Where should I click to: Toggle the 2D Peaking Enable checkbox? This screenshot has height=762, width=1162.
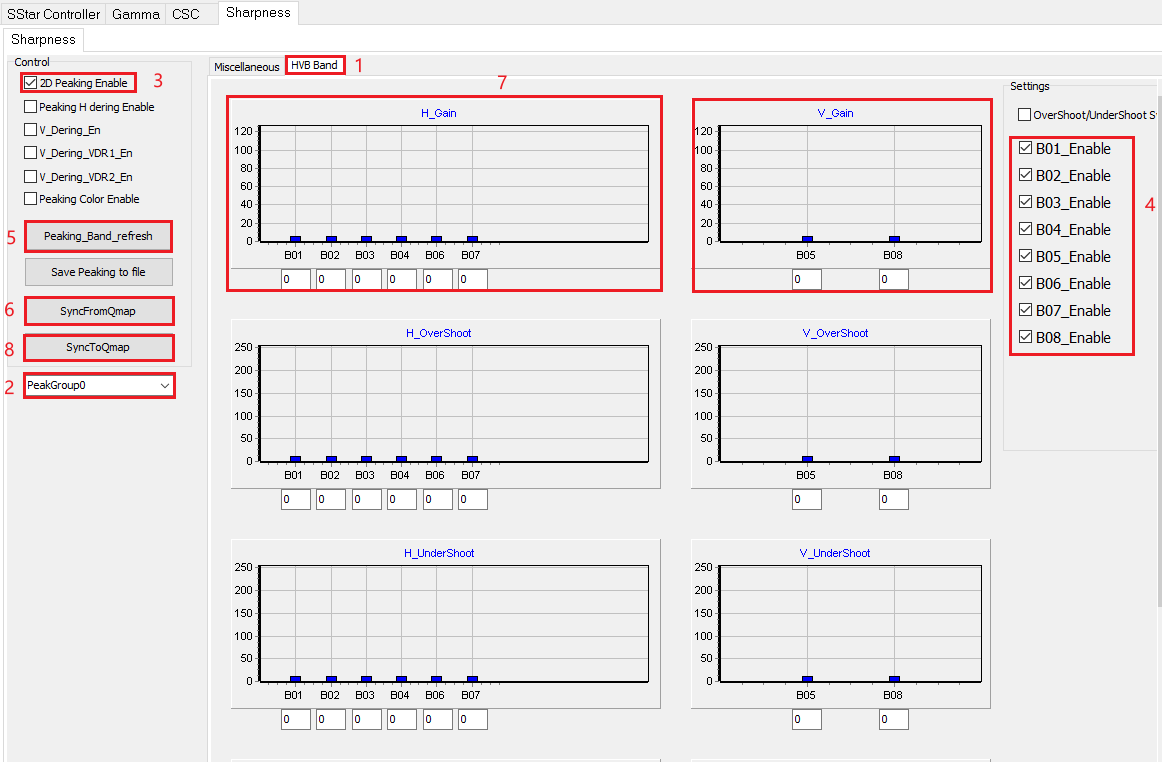point(30,83)
